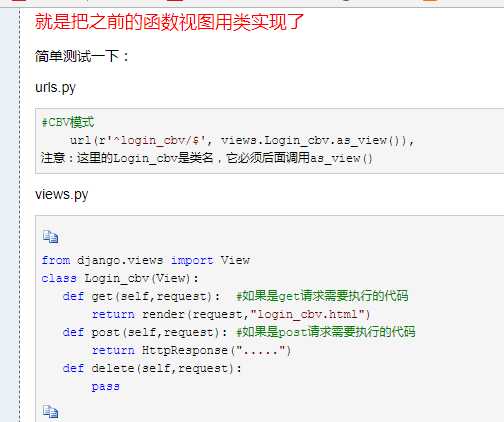Screen dimensions: 504x422
Task: Click the copy code icon below 'pass'
Action: [x=50, y=412]
